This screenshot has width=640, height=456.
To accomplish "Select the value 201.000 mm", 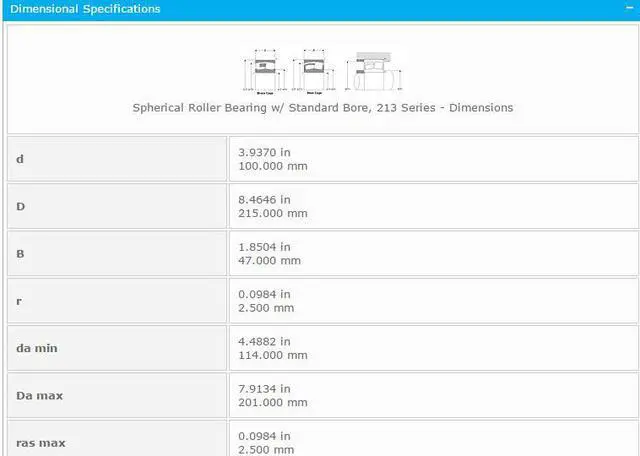I will 273,403.
